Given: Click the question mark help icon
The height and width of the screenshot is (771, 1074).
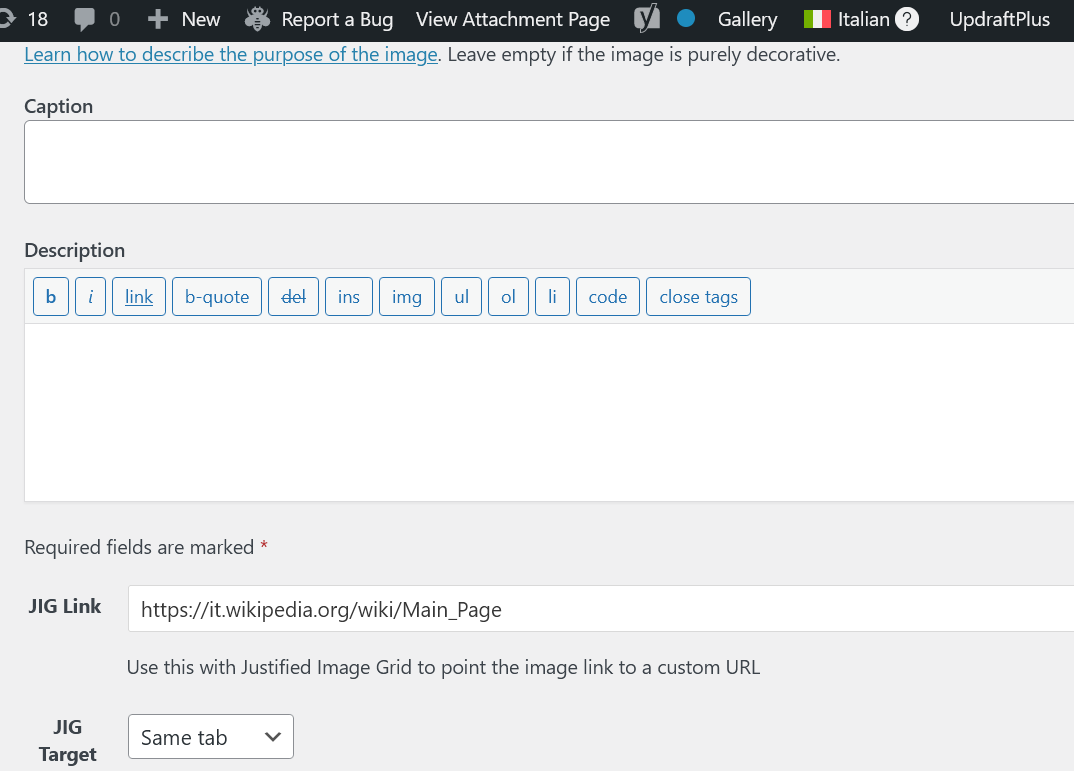Looking at the screenshot, I should point(906,19).
